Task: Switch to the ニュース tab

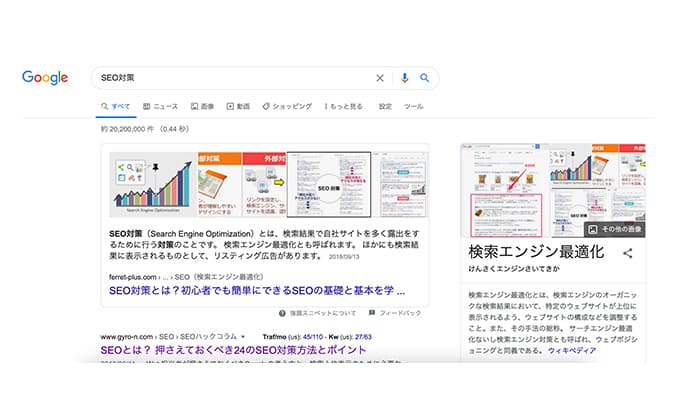Action: click(160, 107)
